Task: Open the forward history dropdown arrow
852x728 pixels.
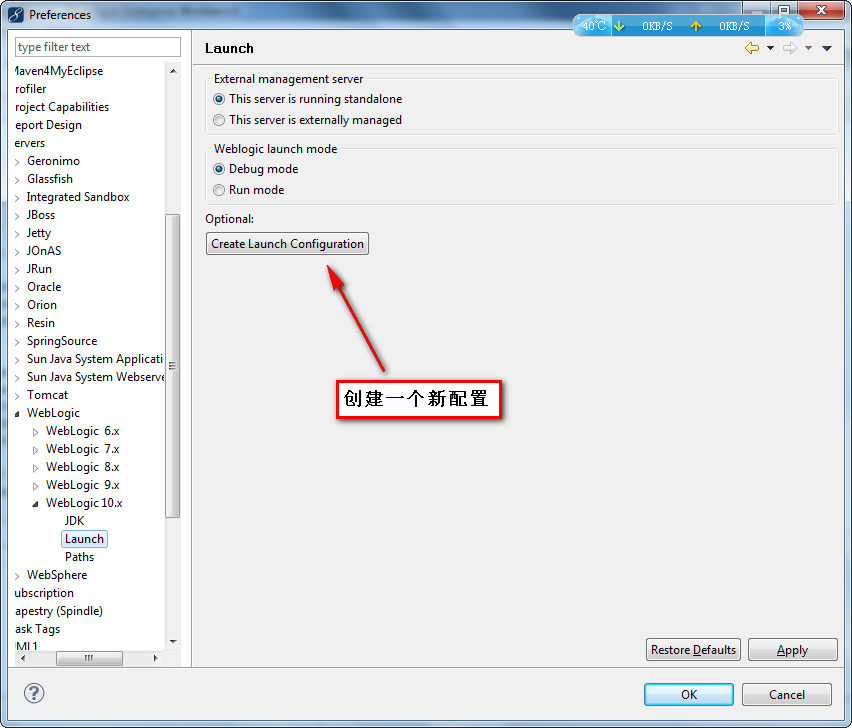Action: point(808,48)
